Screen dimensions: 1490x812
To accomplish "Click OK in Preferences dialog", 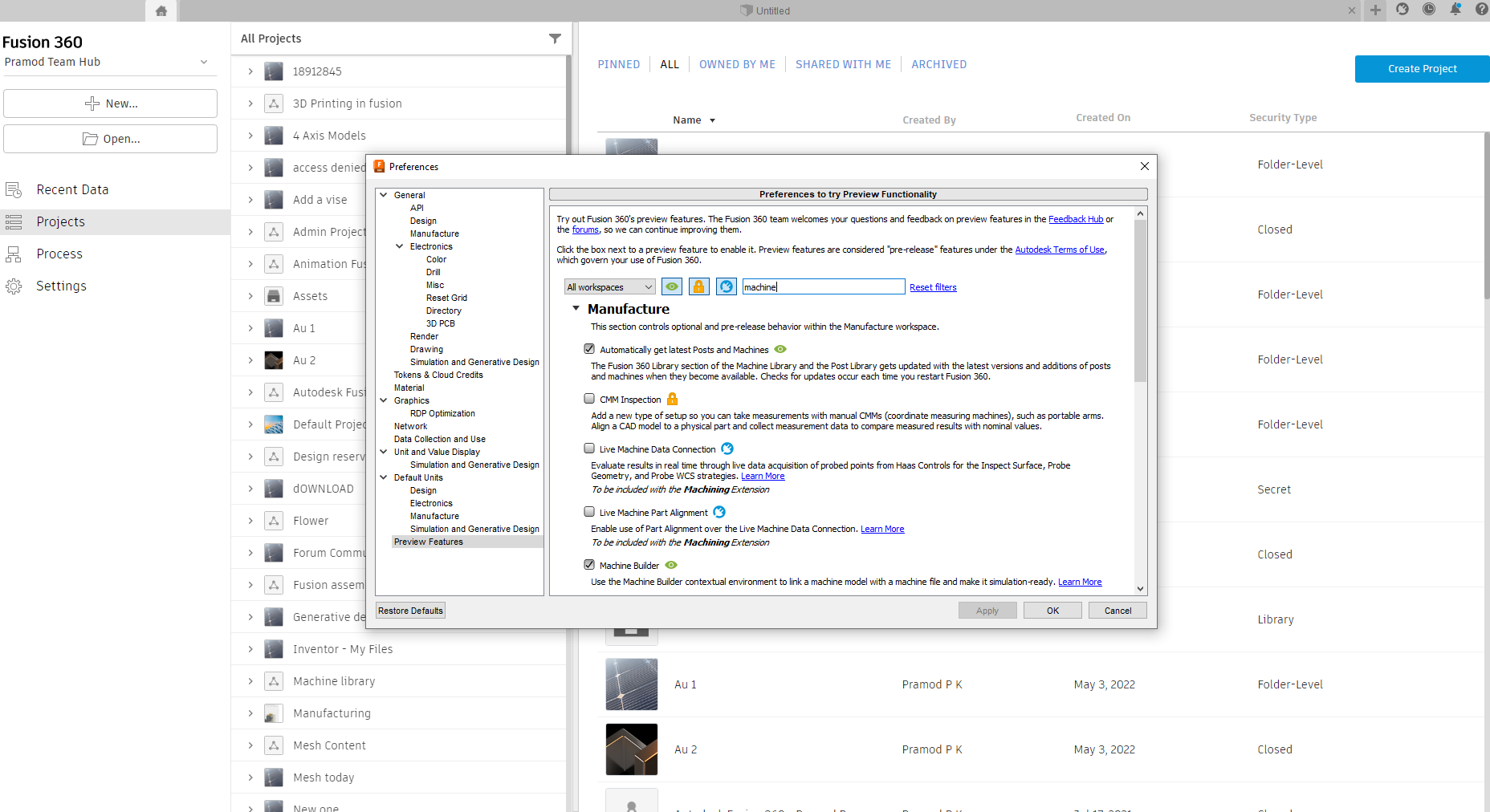I will point(1052,611).
